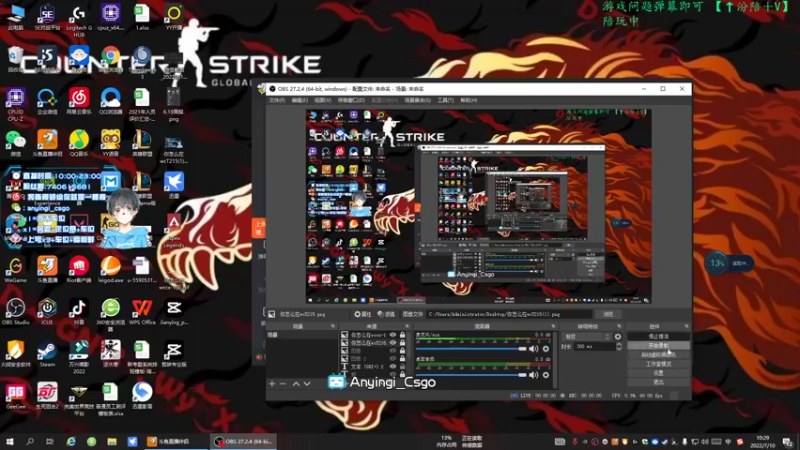800x450 pixels.
Task: Click the image file path field
Action: 509,314
